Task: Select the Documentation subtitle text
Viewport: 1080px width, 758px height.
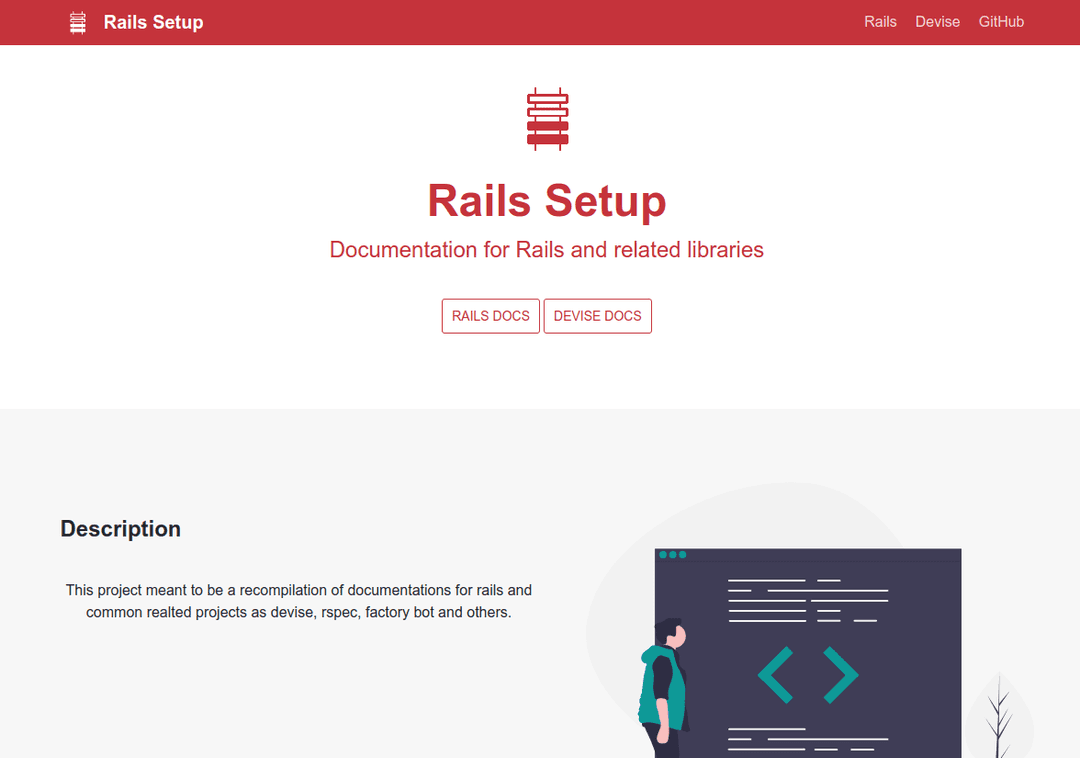Action: [x=546, y=250]
